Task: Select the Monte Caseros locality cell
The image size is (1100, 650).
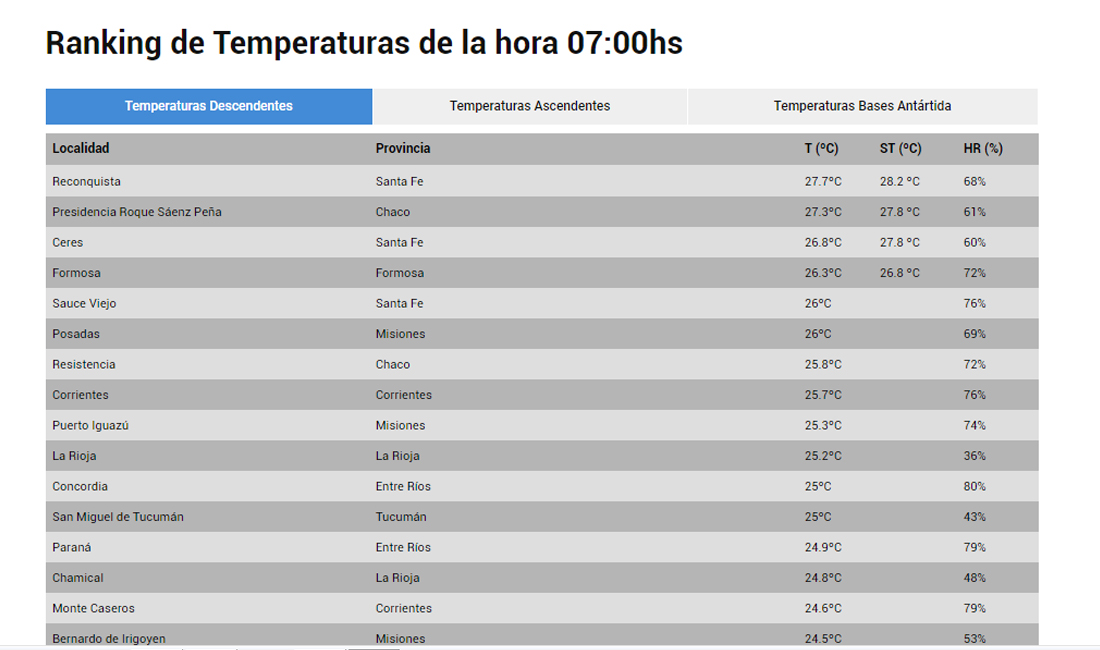Action: [x=93, y=608]
